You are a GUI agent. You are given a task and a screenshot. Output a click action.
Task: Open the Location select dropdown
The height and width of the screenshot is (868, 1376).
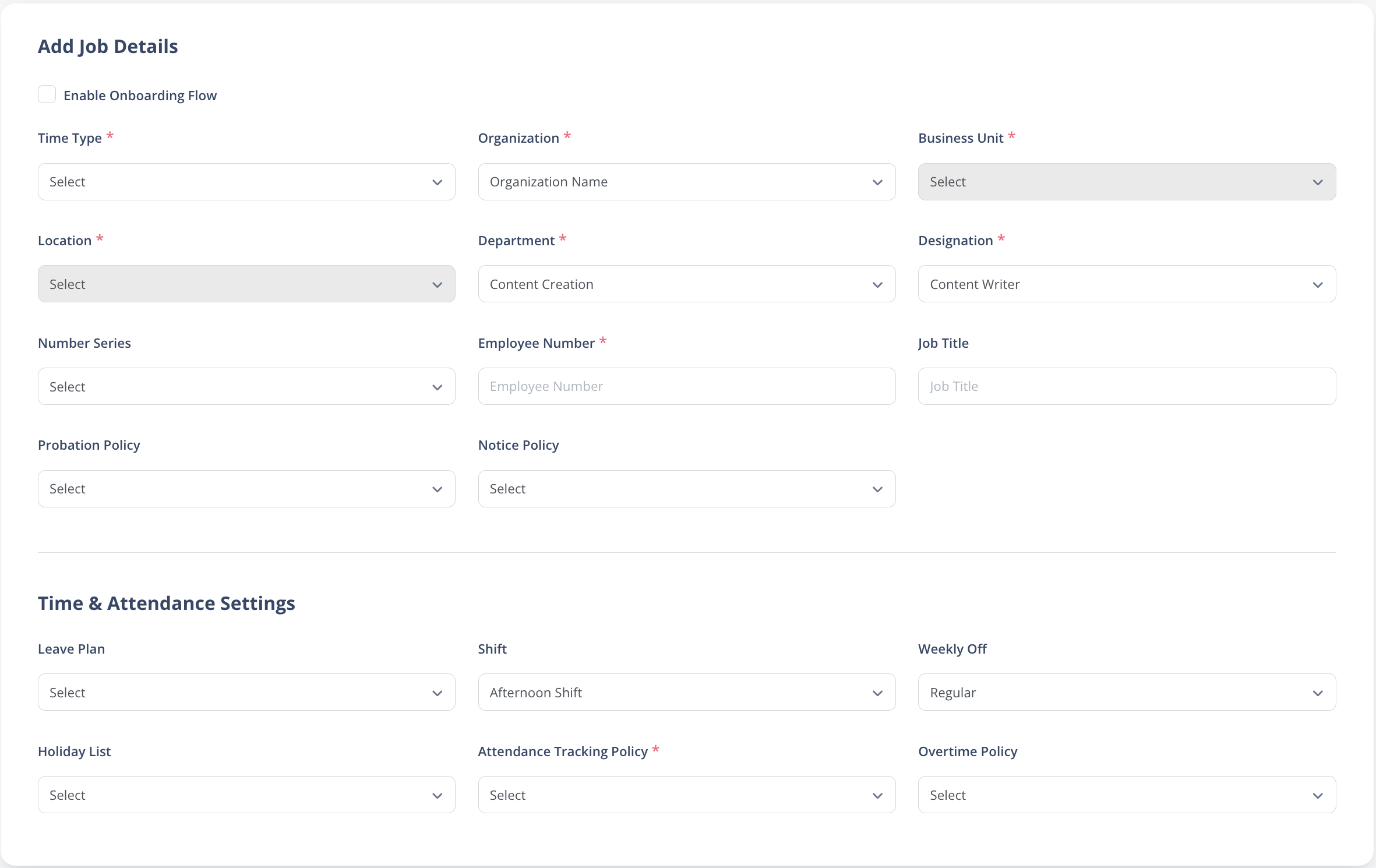click(246, 284)
